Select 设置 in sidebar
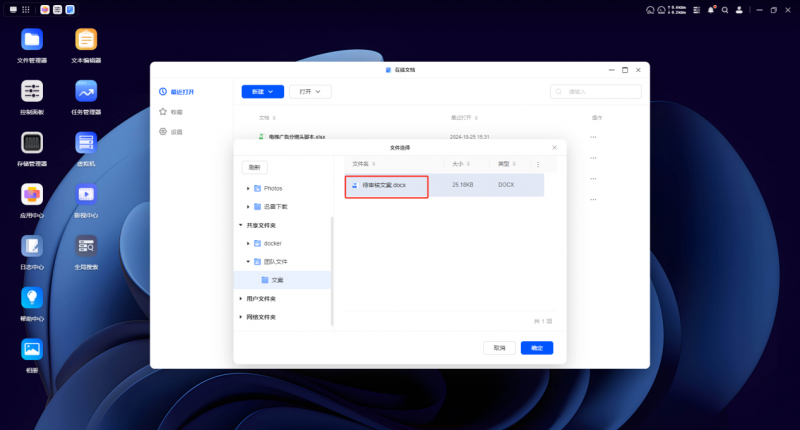Image resolution: width=800 pixels, height=430 pixels. pyautogui.click(x=171, y=132)
